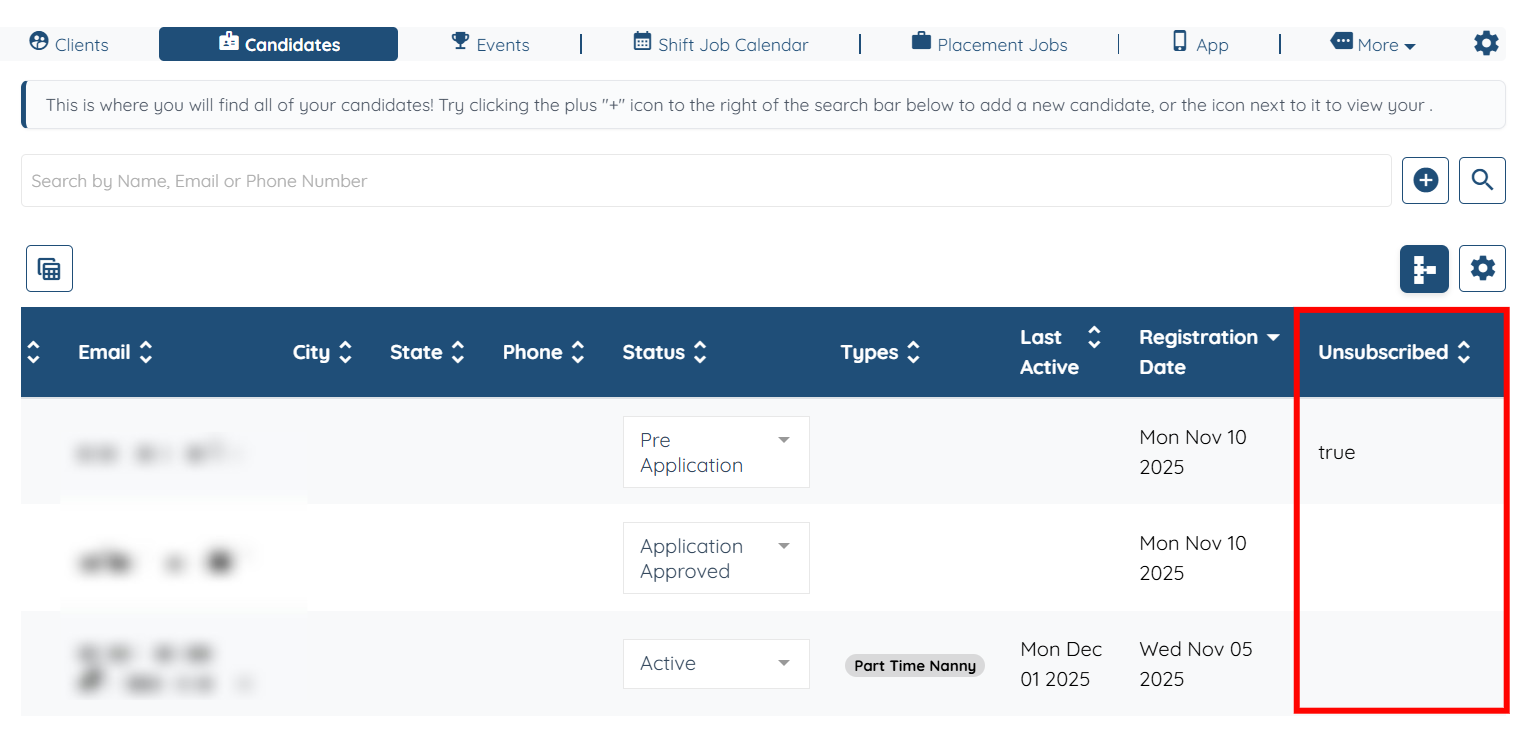
Task: Switch to the Placement Jobs tab
Action: point(989,44)
